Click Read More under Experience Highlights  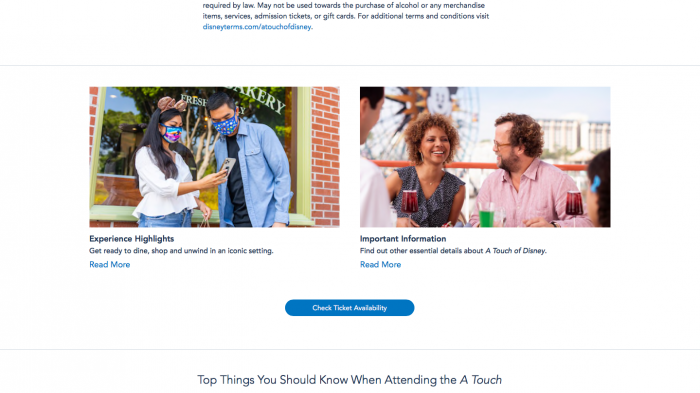coord(110,264)
